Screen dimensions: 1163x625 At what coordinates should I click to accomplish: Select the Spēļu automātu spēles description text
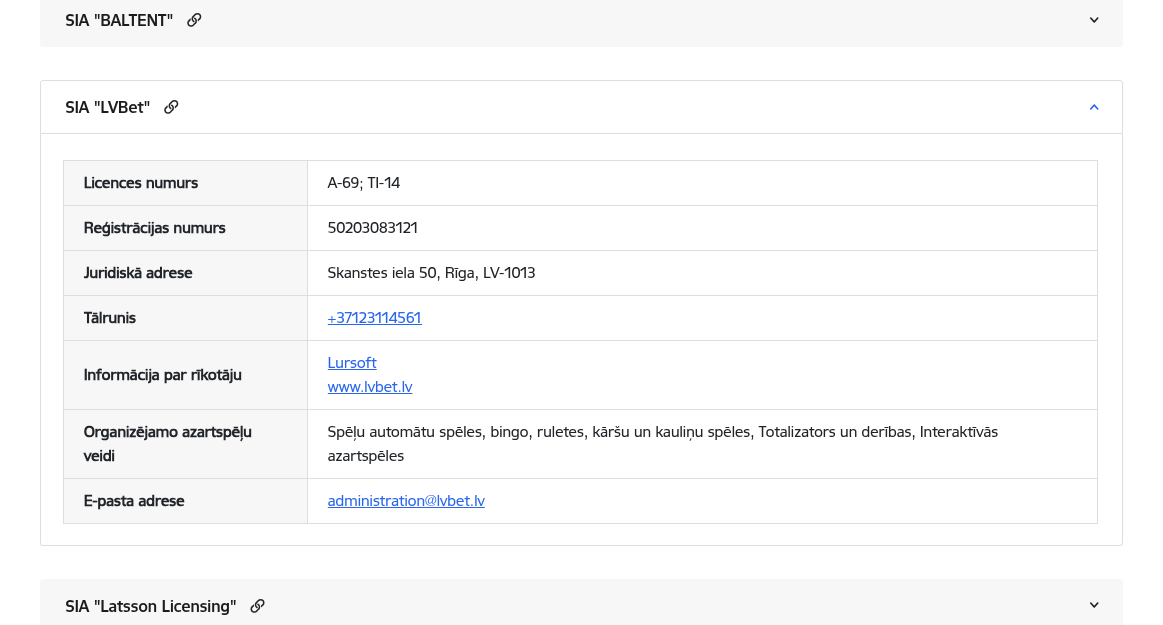click(x=662, y=444)
